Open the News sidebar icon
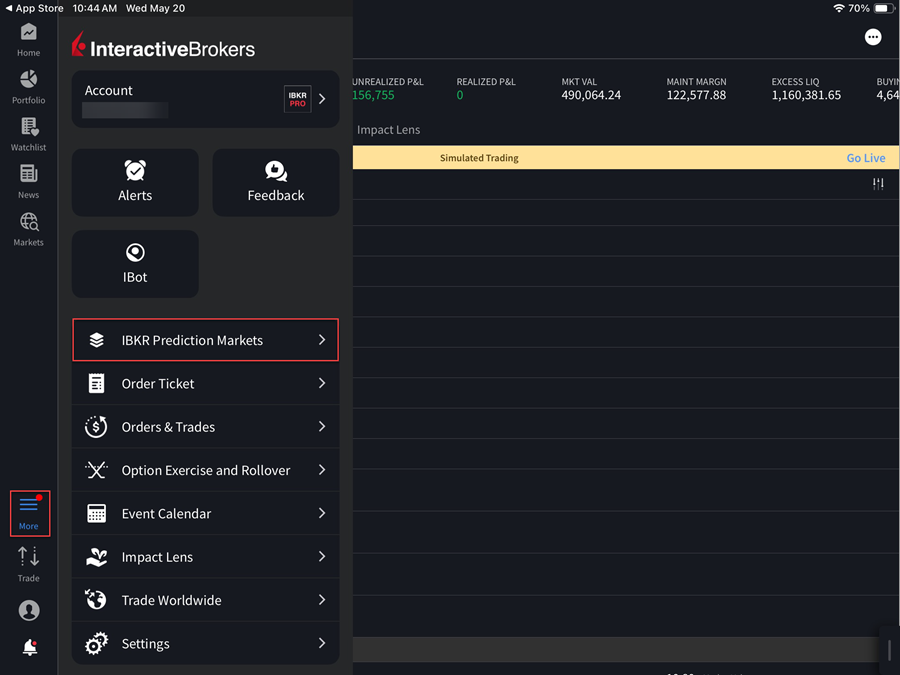The width and height of the screenshot is (900, 675). pyautogui.click(x=28, y=182)
